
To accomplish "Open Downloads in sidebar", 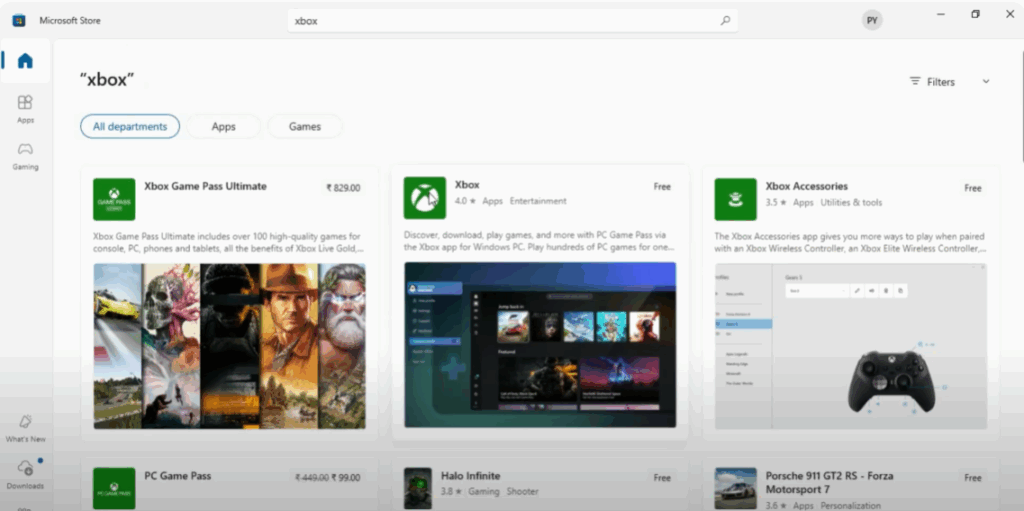I will (x=25, y=474).
